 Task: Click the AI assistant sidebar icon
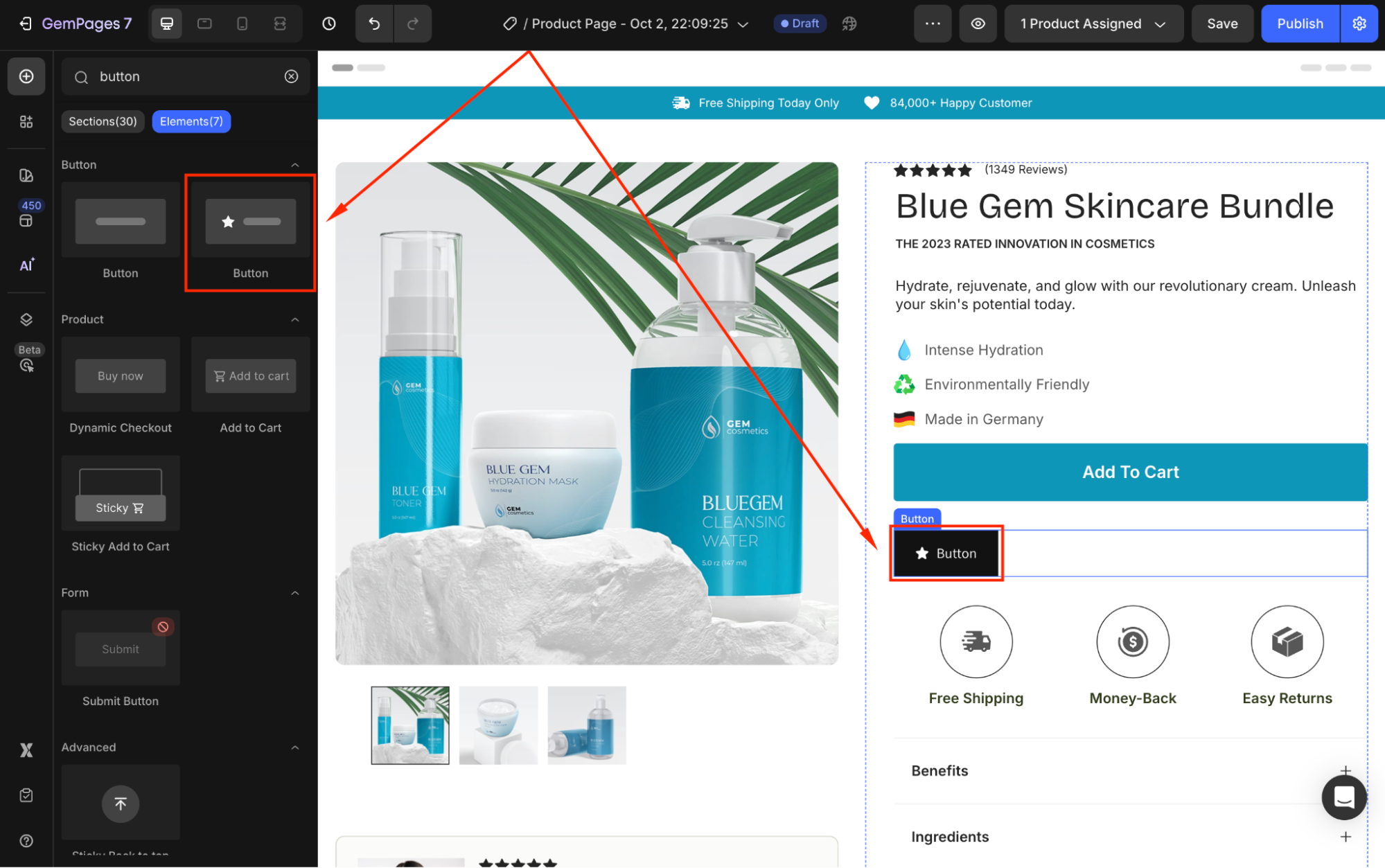tap(26, 265)
